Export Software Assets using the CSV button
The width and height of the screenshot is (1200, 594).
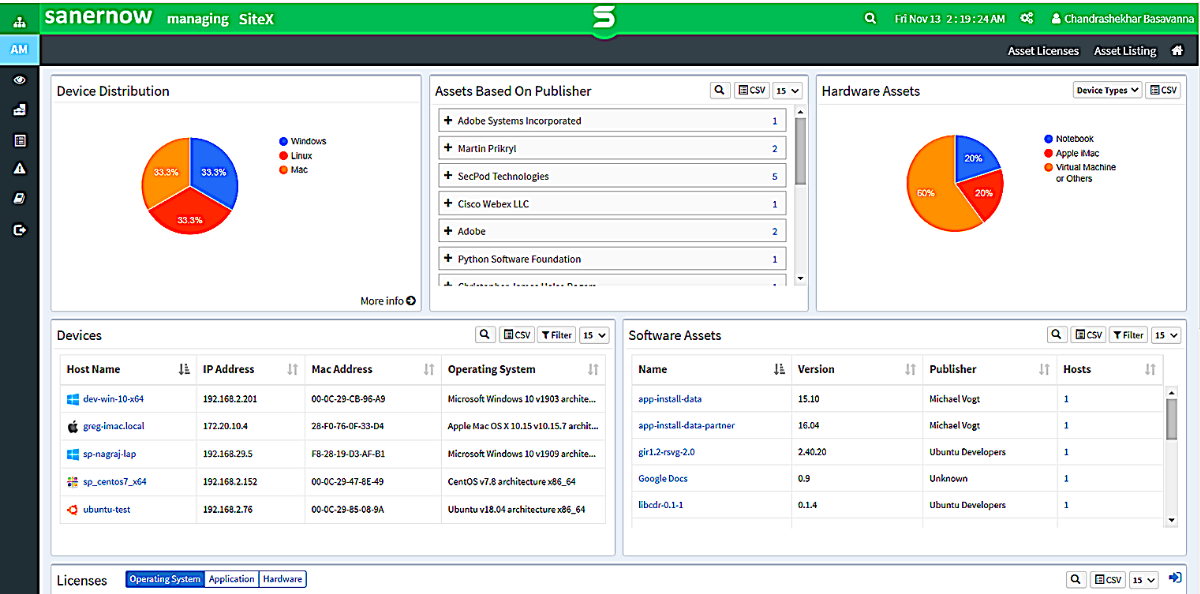(1088, 335)
